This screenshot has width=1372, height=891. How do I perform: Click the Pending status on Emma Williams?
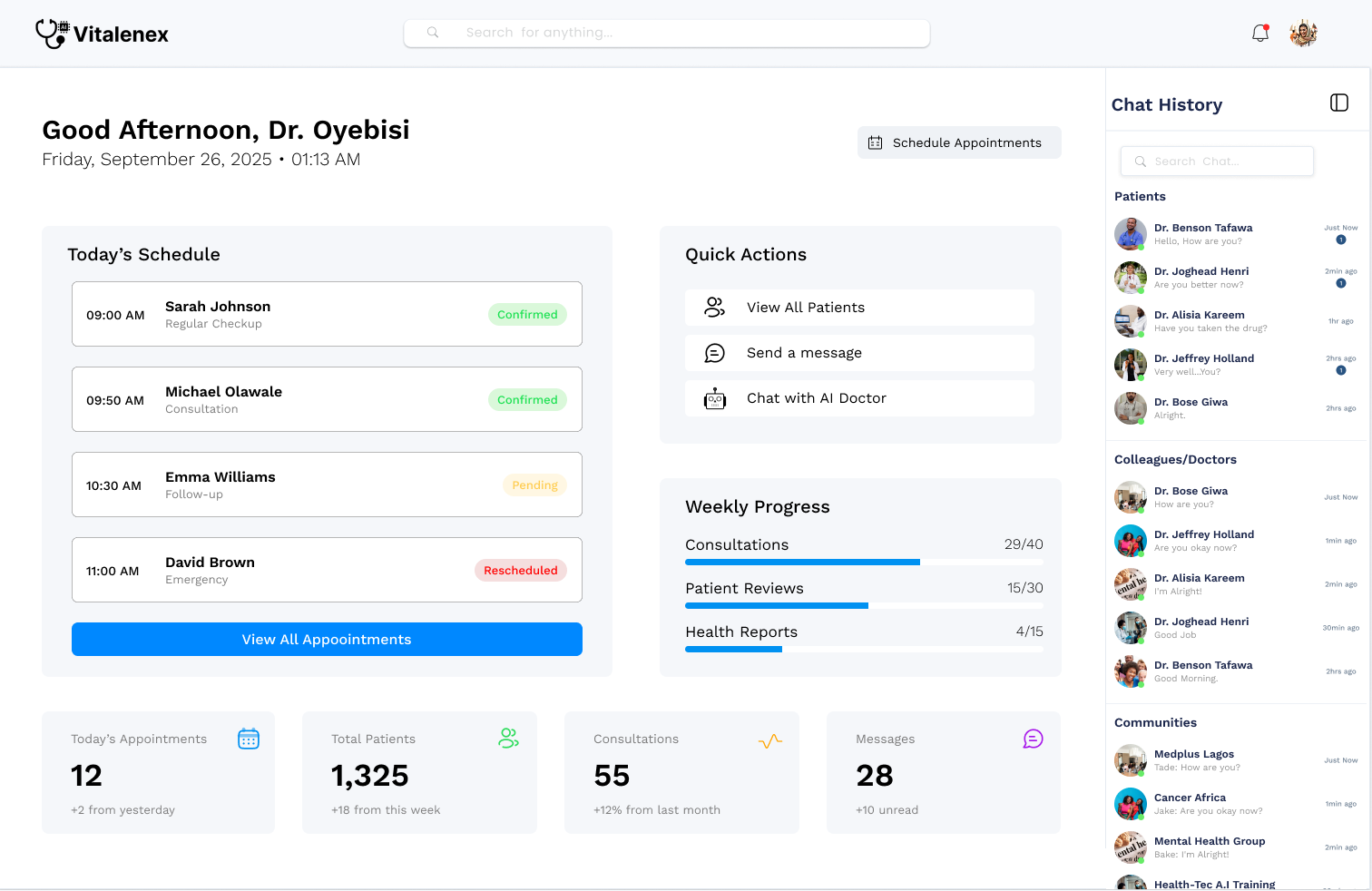(534, 485)
